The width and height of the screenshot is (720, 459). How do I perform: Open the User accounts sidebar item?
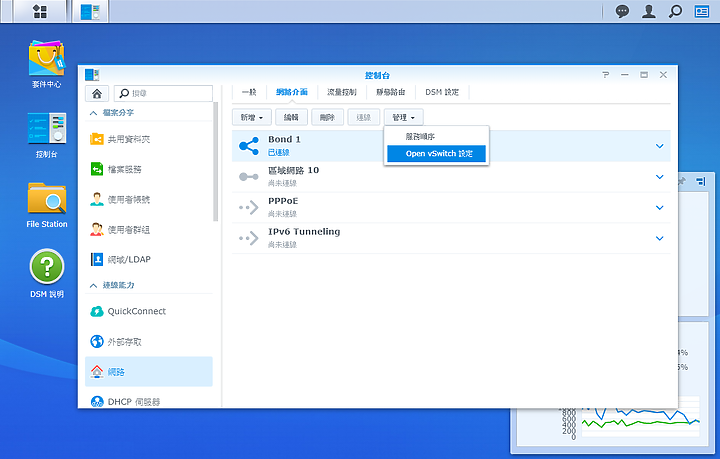pos(149,200)
